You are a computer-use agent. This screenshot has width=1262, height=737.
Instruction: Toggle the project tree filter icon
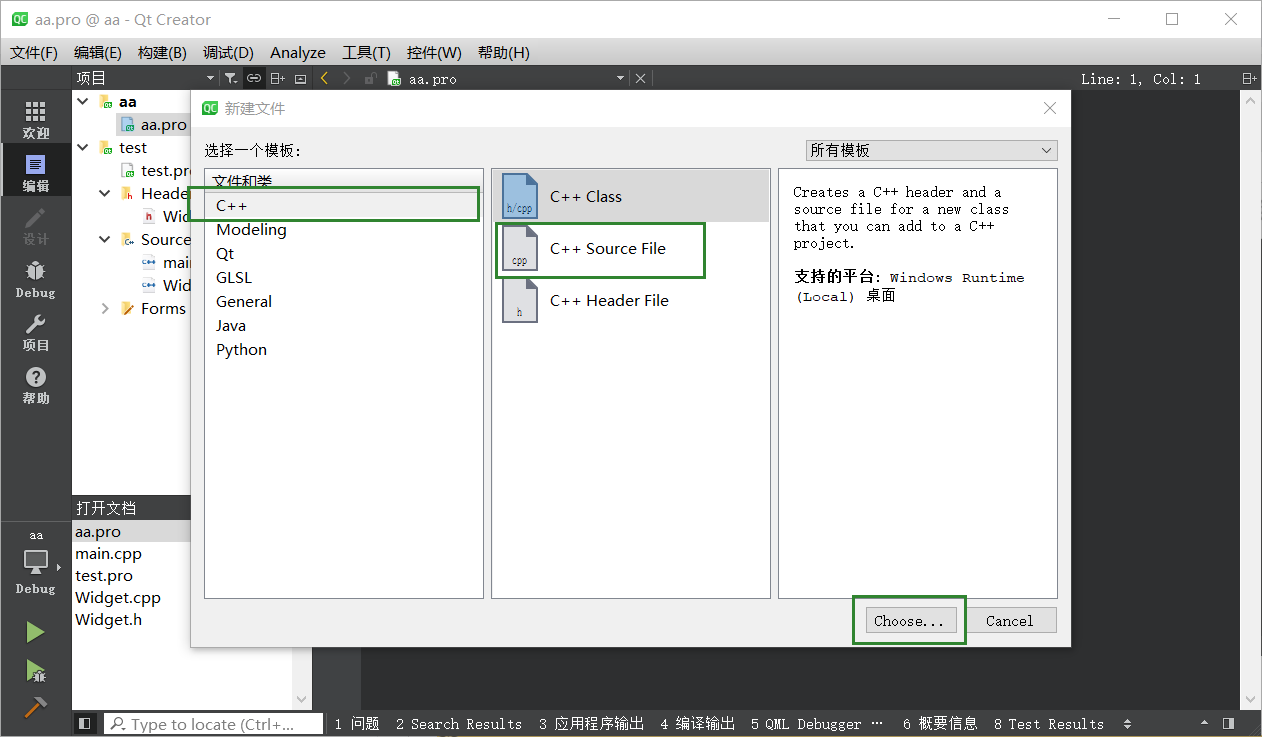tap(230, 77)
